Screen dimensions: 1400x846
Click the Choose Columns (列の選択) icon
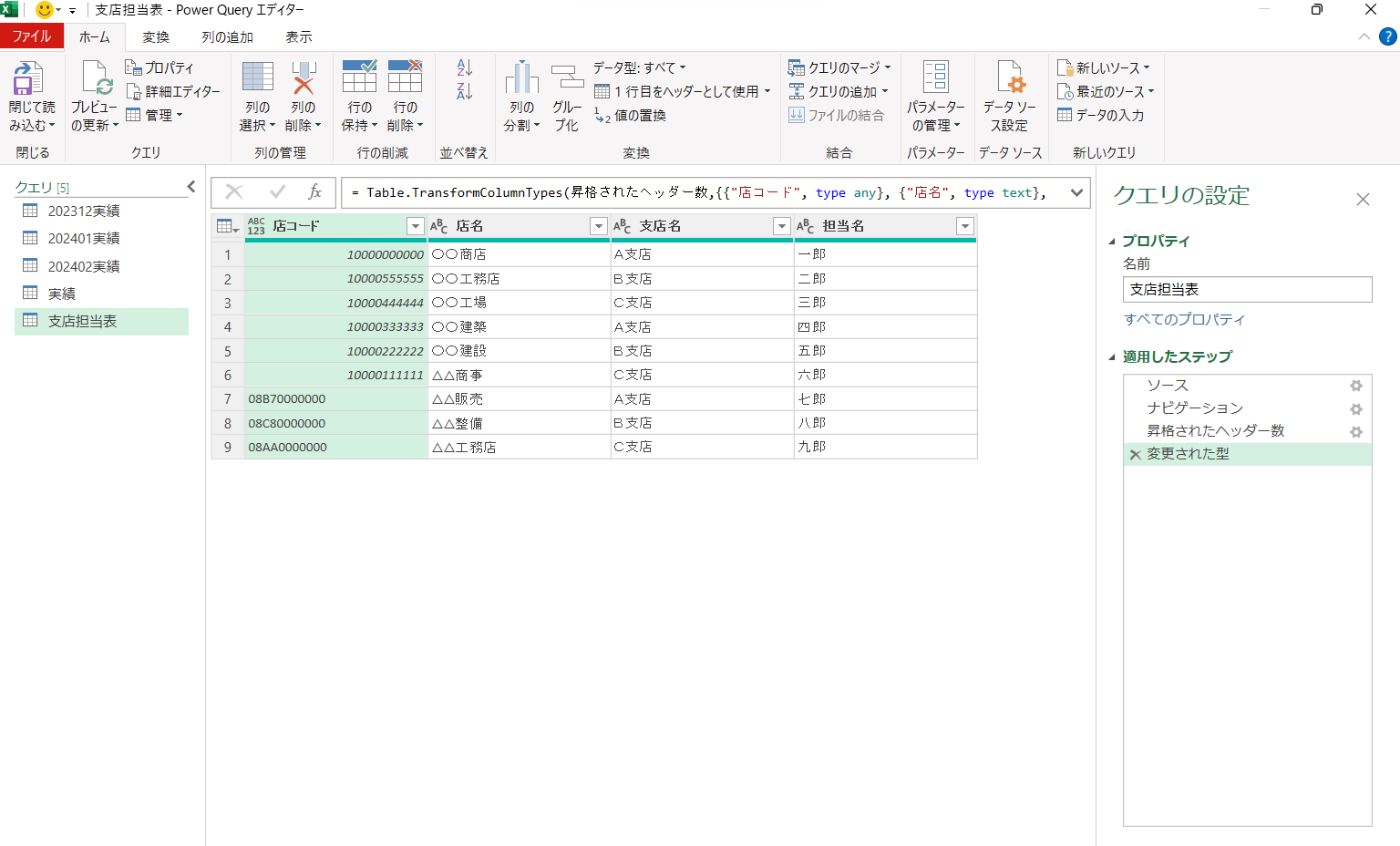click(258, 77)
